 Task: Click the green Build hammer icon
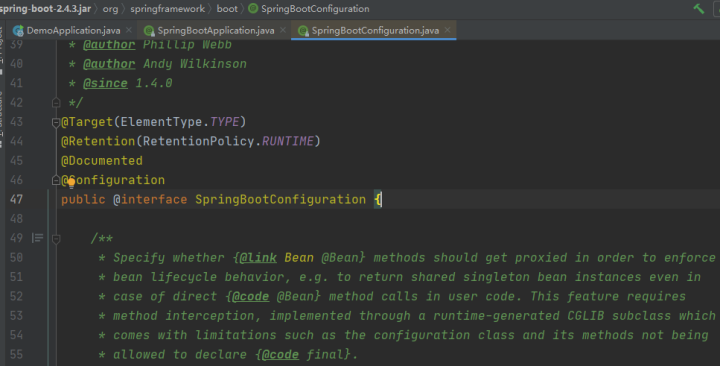coord(698,9)
